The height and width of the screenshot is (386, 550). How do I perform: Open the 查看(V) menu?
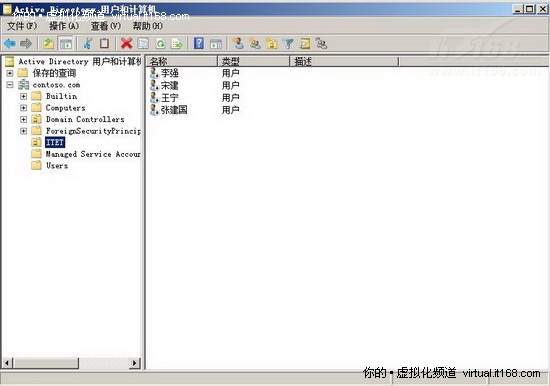106,26
